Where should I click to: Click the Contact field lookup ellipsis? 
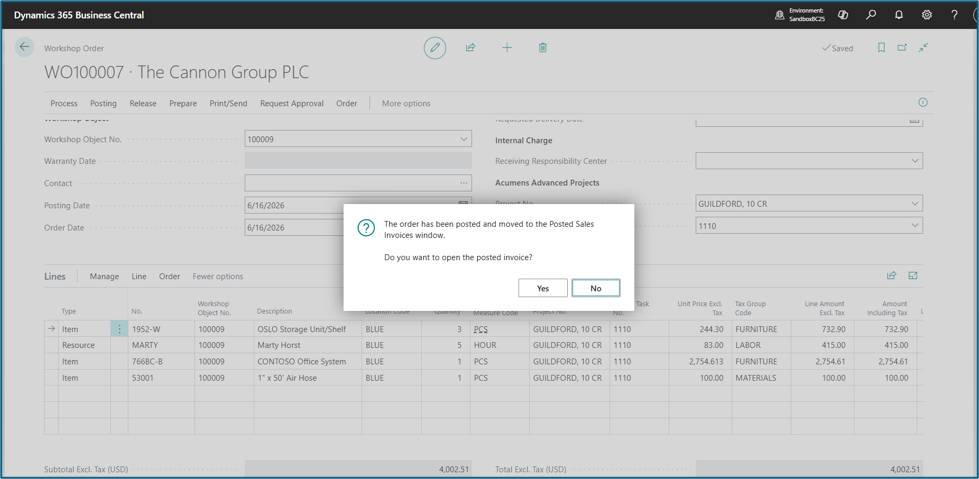coord(463,183)
